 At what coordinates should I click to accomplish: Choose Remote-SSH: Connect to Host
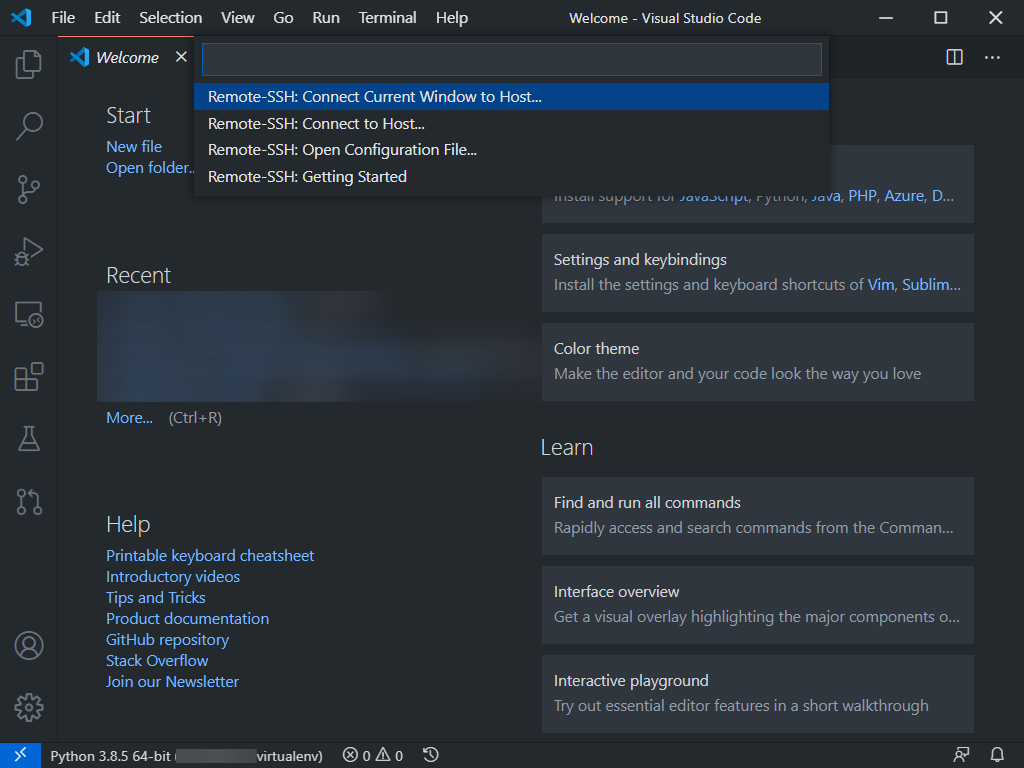pos(511,123)
